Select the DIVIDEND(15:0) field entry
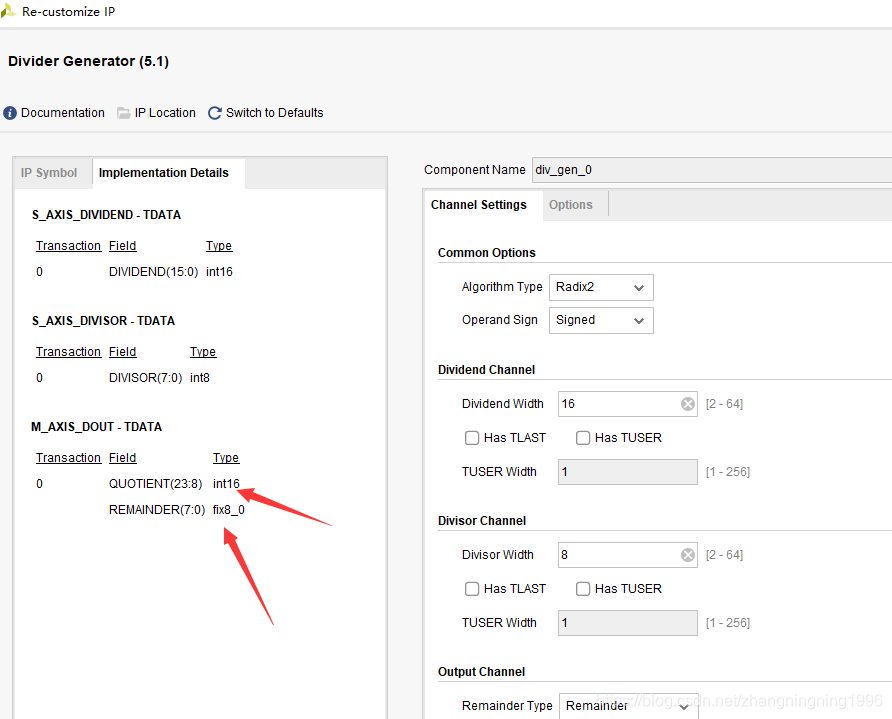 coord(154,272)
